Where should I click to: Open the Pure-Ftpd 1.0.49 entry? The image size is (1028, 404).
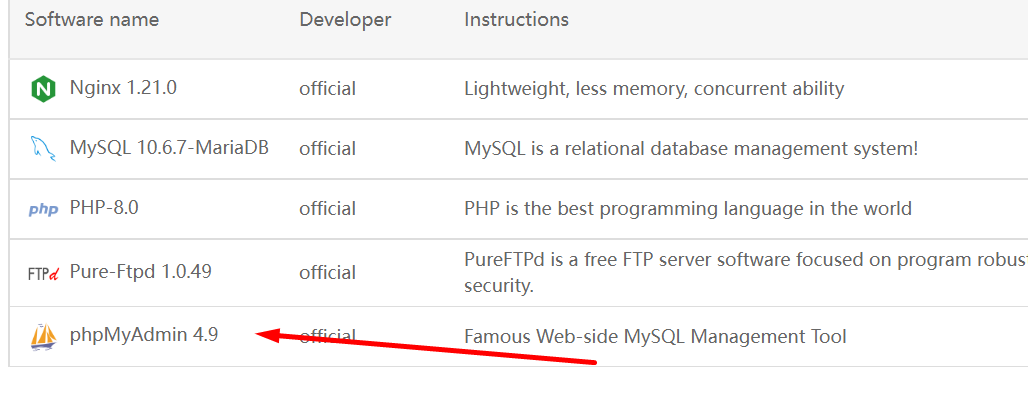tap(140, 271)
